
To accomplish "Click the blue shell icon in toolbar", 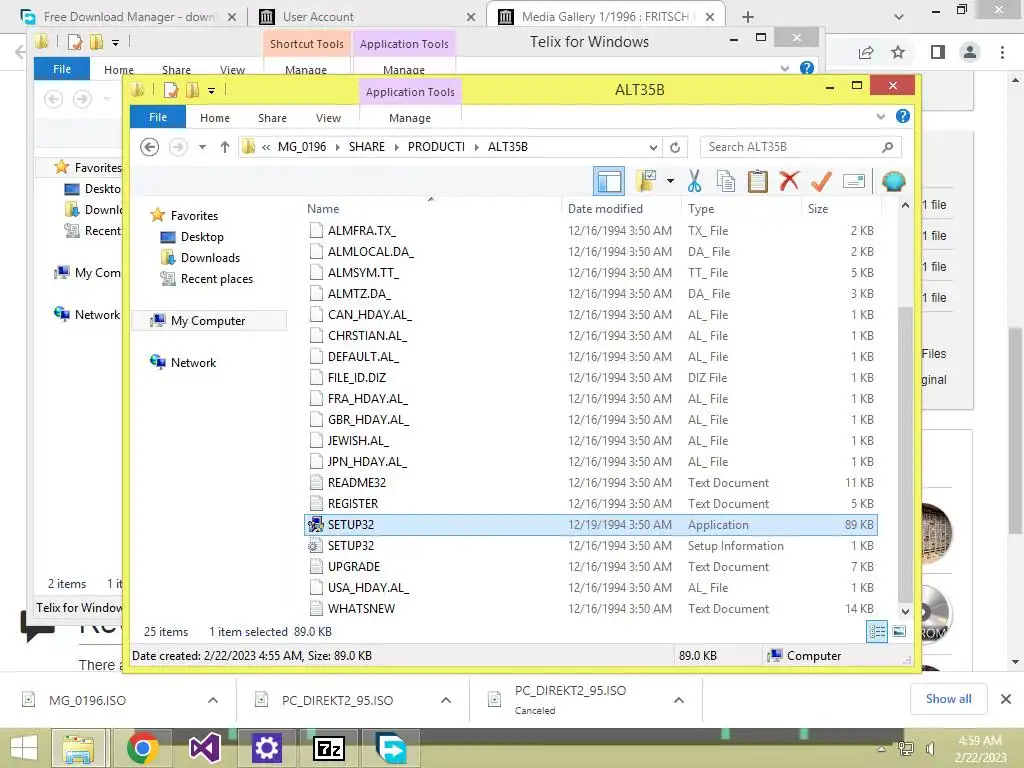I will tap(893, 181).
